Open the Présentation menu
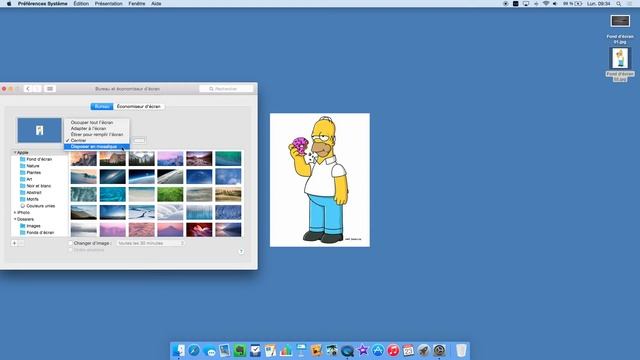 108,3
